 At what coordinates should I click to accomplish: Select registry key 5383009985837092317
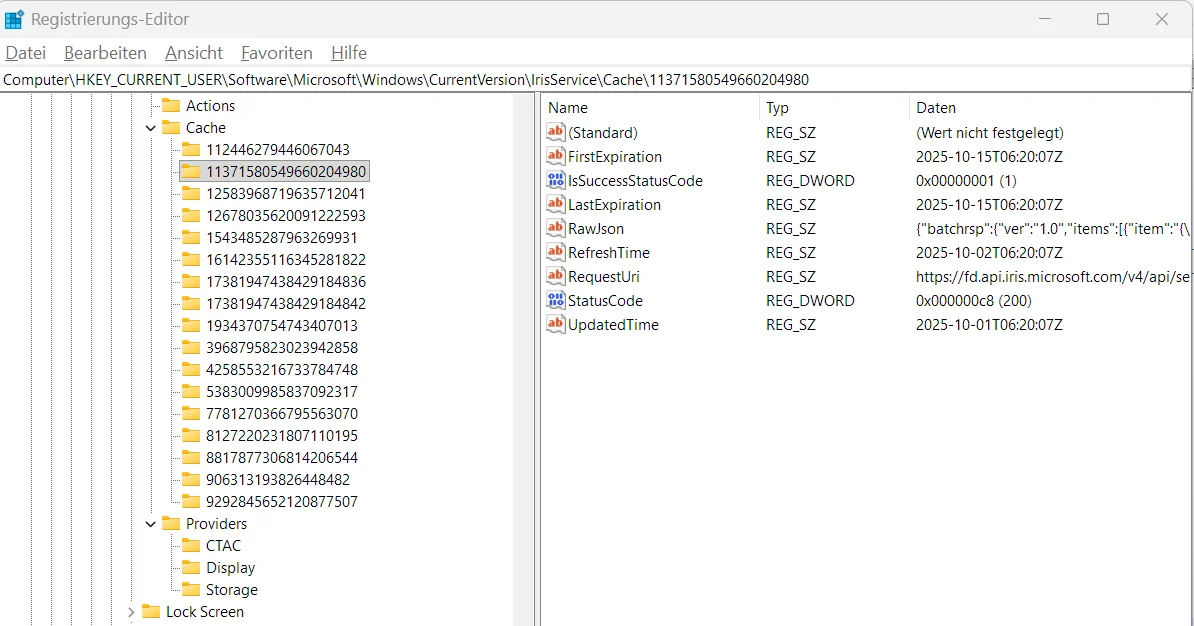pos(282,392)
